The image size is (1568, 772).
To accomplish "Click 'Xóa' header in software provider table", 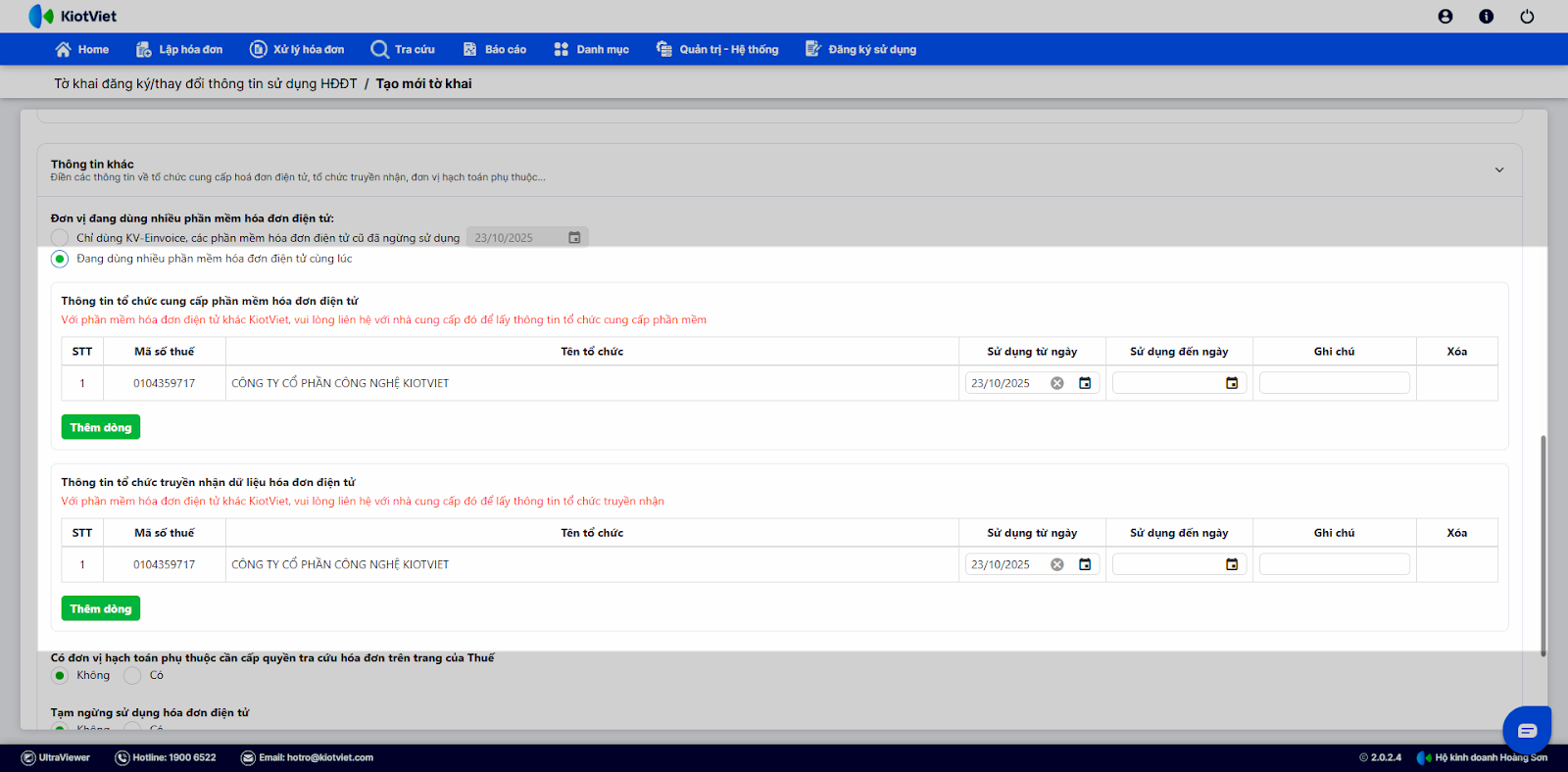I will point(1457,352).
